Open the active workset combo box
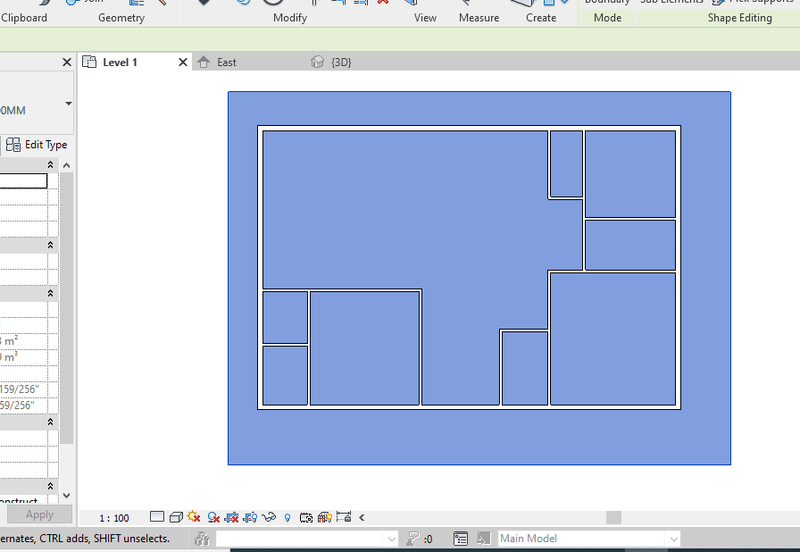 coord(307,538)
